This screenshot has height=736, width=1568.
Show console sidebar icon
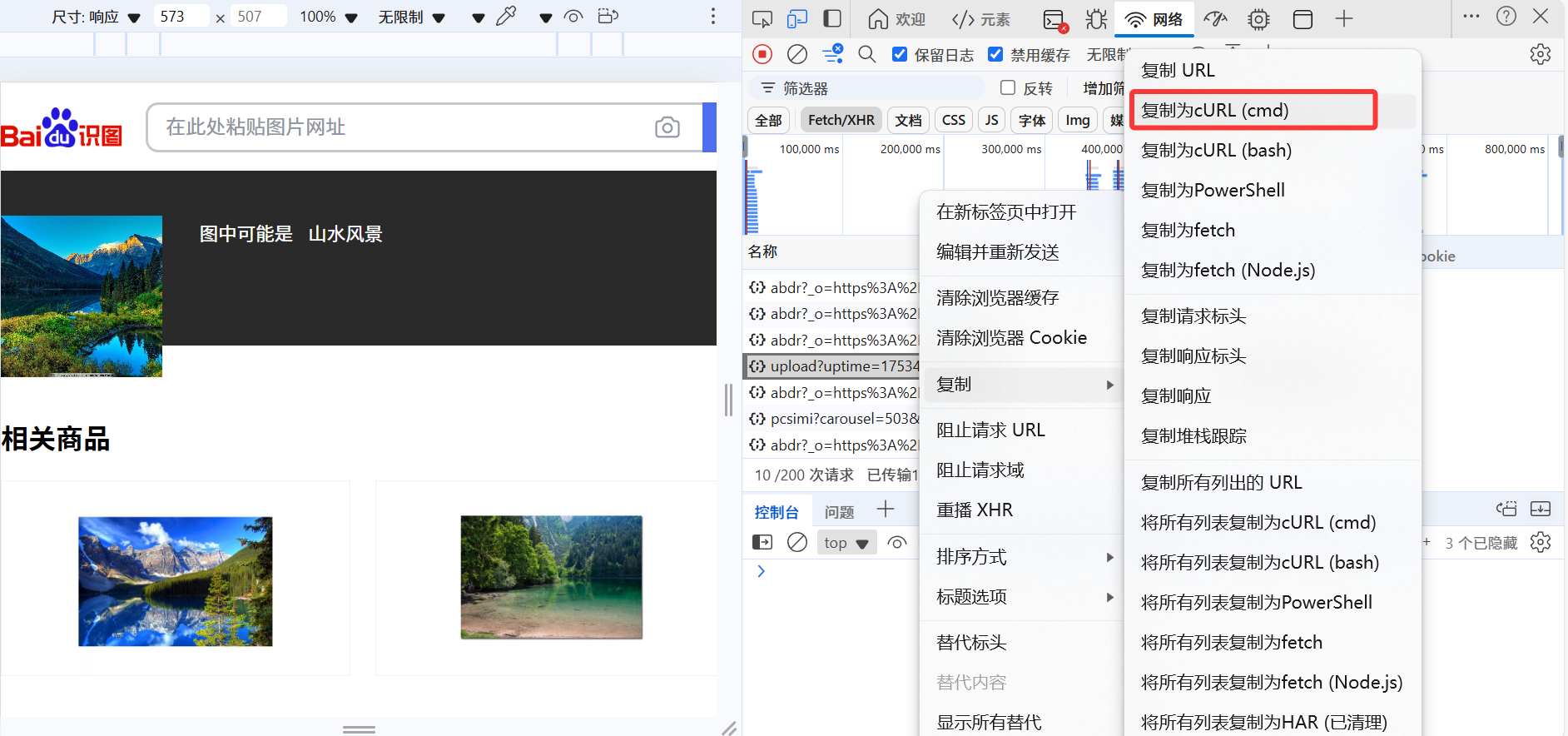(x=762, y=542)
